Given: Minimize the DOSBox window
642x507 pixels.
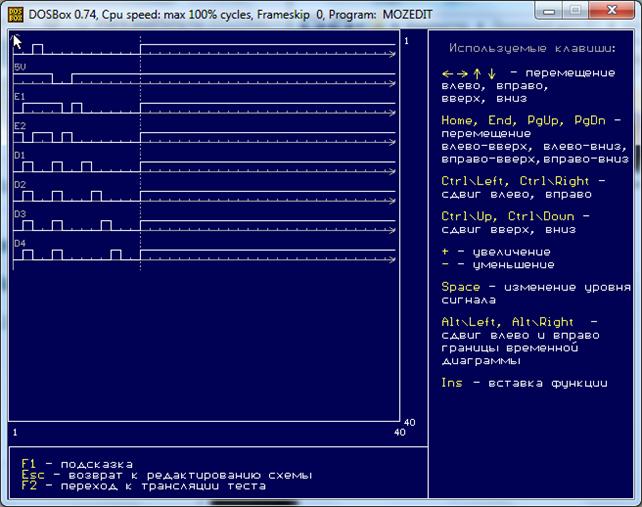Looking at the screenshot, I should [x=549, y=11].
